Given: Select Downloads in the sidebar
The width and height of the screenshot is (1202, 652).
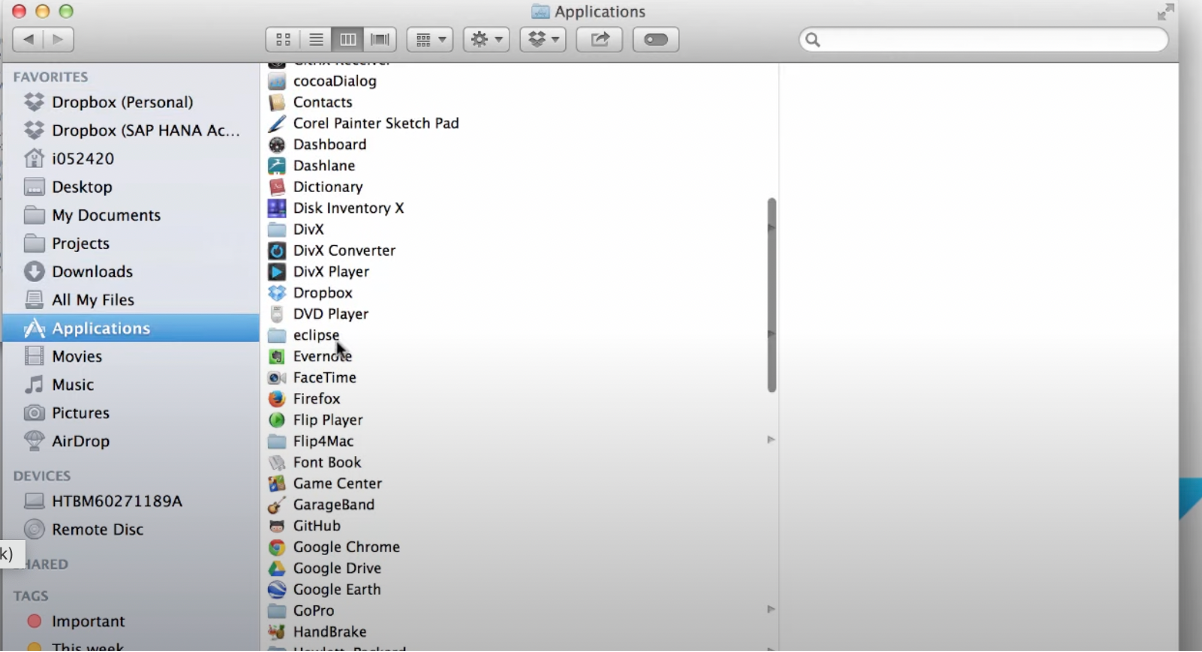Looking at the screenshot, I should (91, 272).
